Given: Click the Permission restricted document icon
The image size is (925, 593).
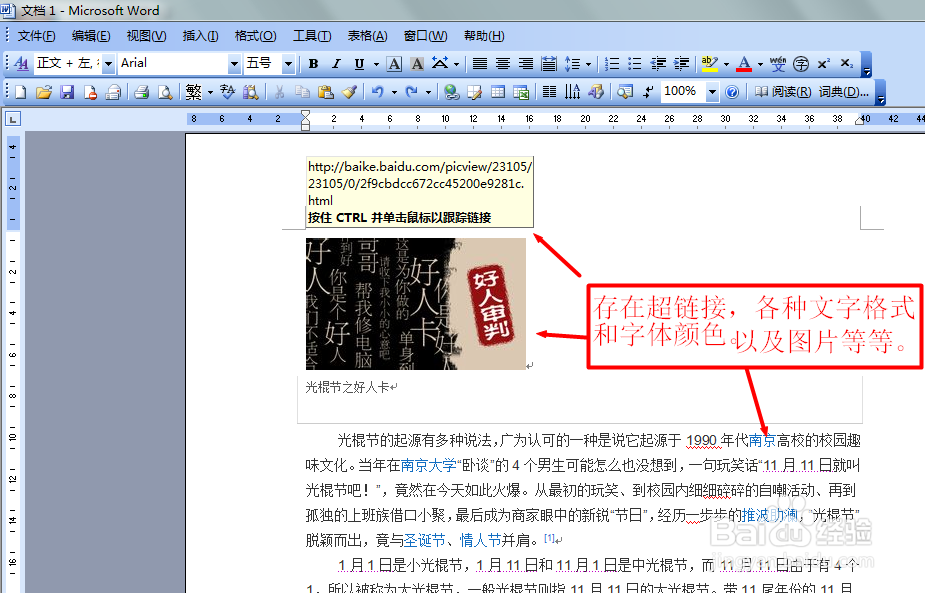Looking at the screenshot, I should click(90, 92).
